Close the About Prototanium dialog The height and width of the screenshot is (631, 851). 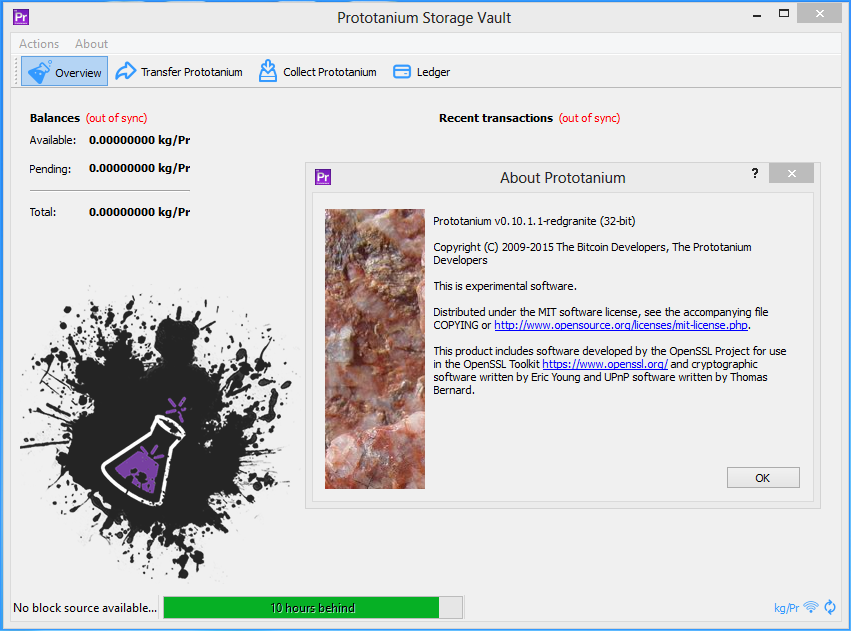coord(791,173)
